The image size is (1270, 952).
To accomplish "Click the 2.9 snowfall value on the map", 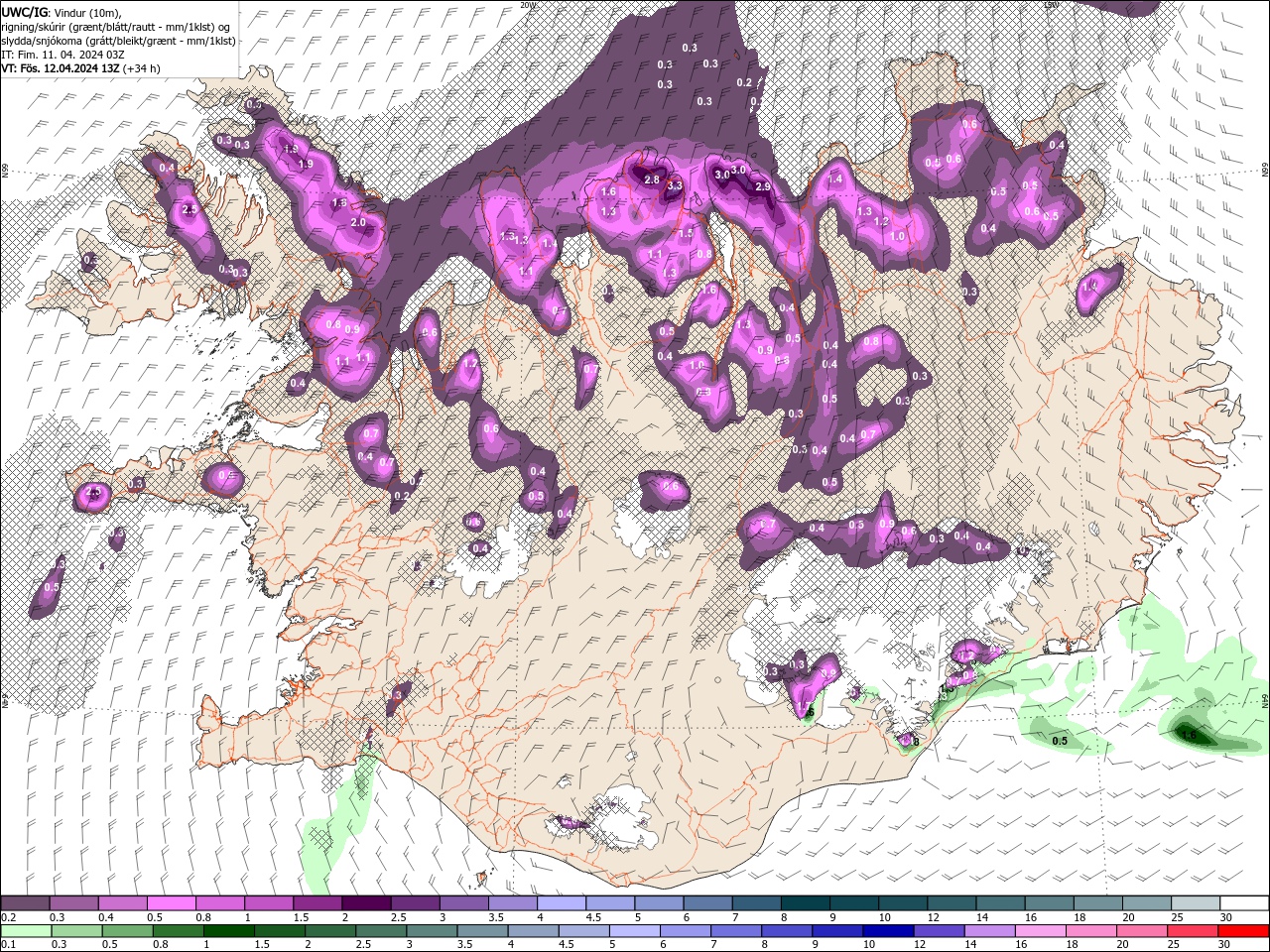I will tap(763, 186).
